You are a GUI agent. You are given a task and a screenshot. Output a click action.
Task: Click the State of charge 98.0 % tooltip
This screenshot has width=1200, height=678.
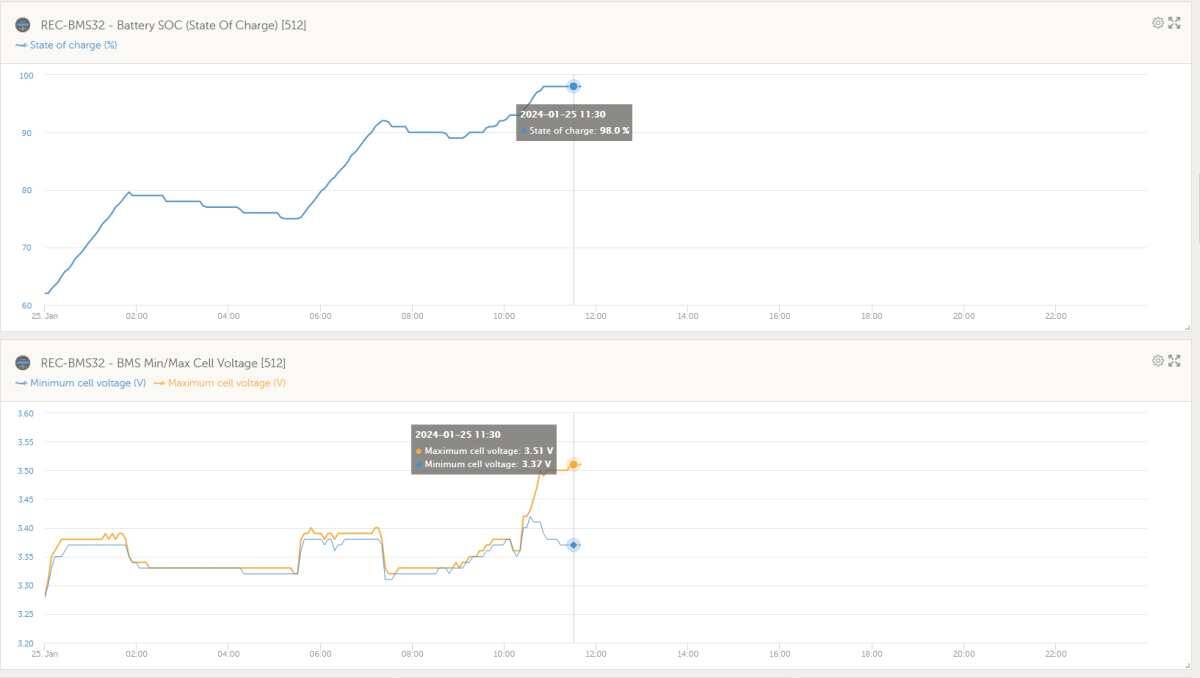(574, 122)
